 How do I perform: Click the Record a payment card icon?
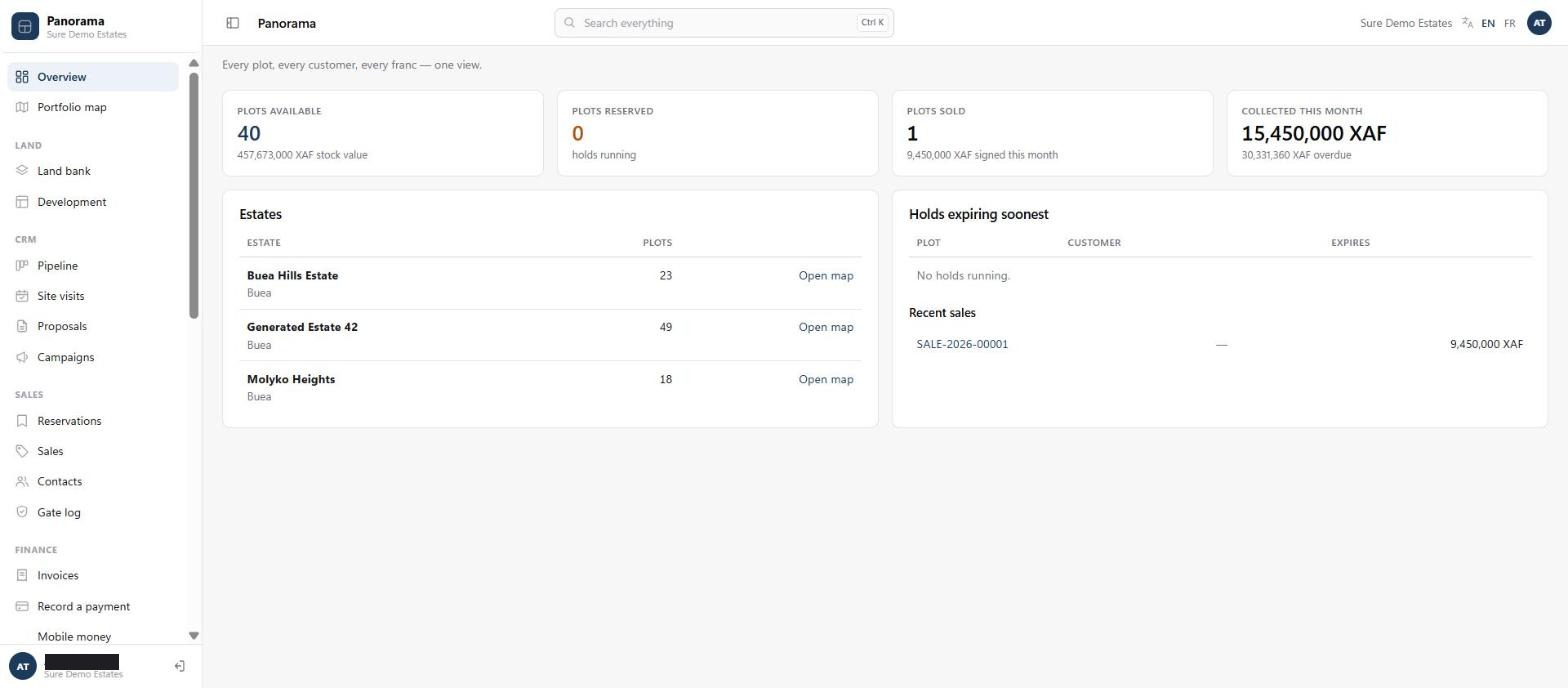point(22,606)
